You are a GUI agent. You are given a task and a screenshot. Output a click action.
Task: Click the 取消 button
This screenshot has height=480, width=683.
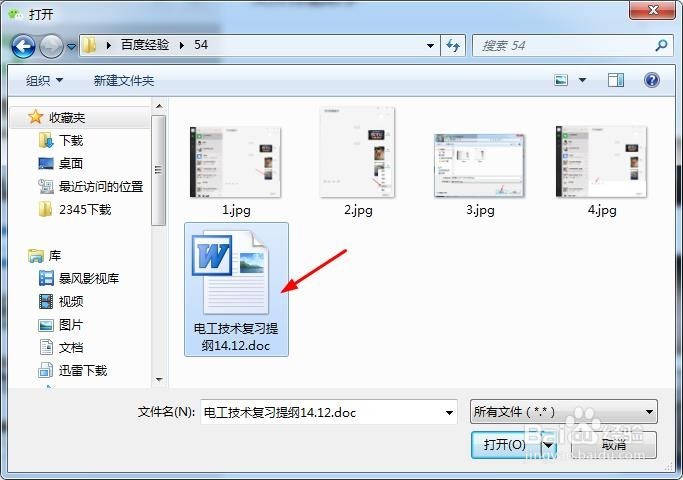point(613,445)
